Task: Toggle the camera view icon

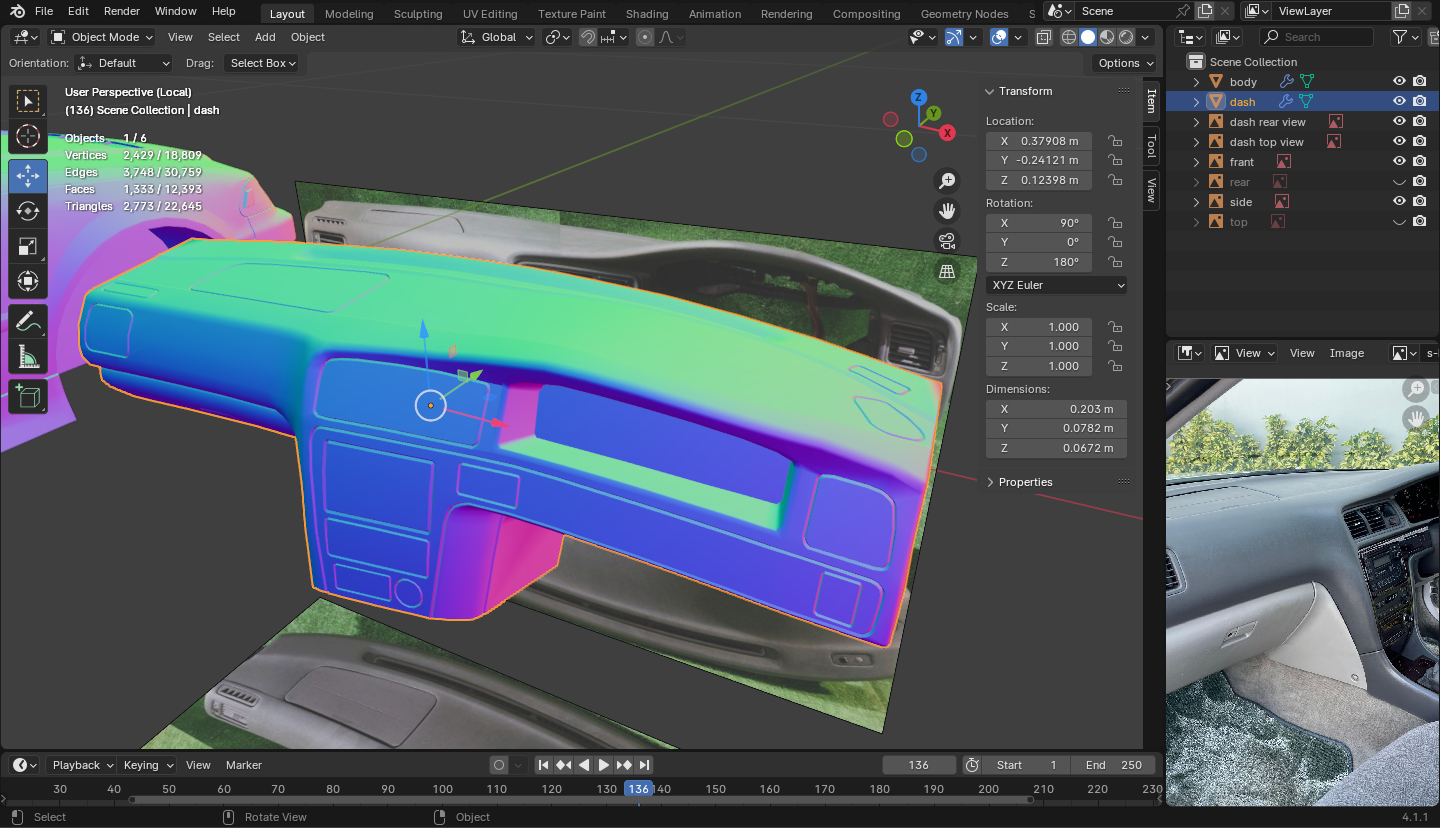Action: (947, 241)
